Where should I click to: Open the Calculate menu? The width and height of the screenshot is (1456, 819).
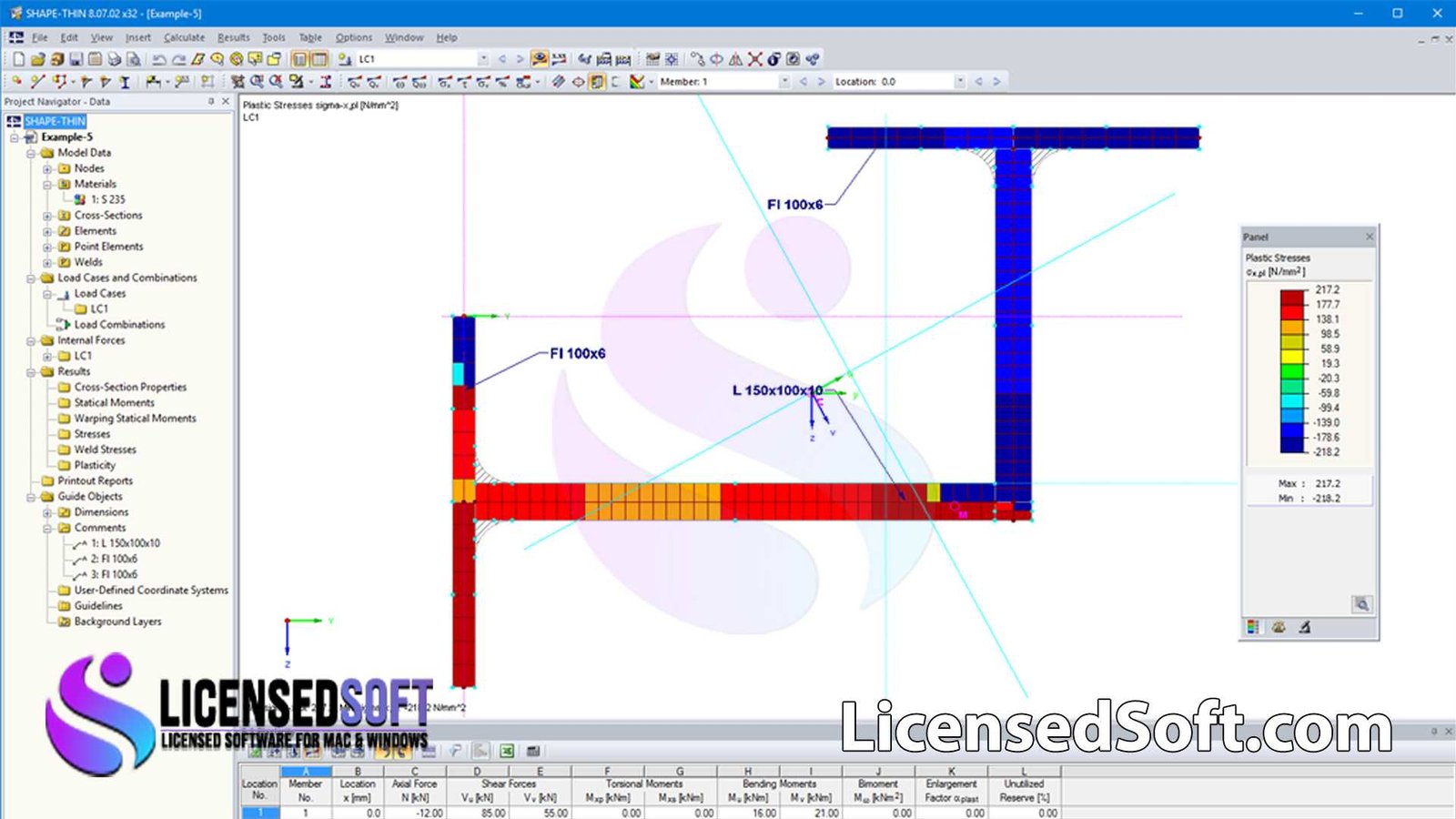pos(184,37)
